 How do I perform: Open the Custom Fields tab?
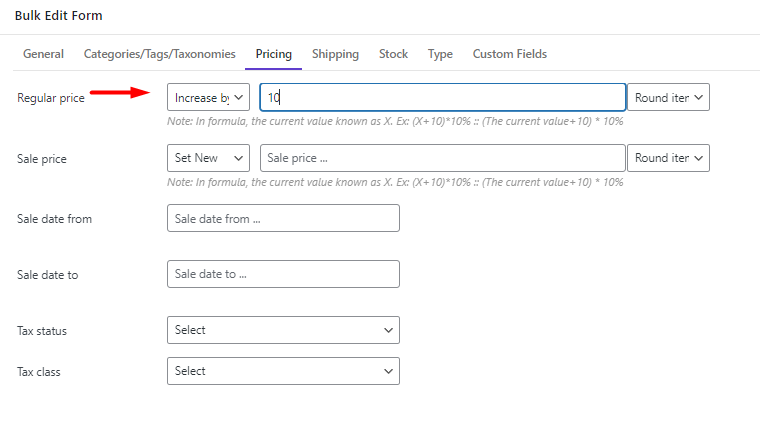[x=509, y=54]
